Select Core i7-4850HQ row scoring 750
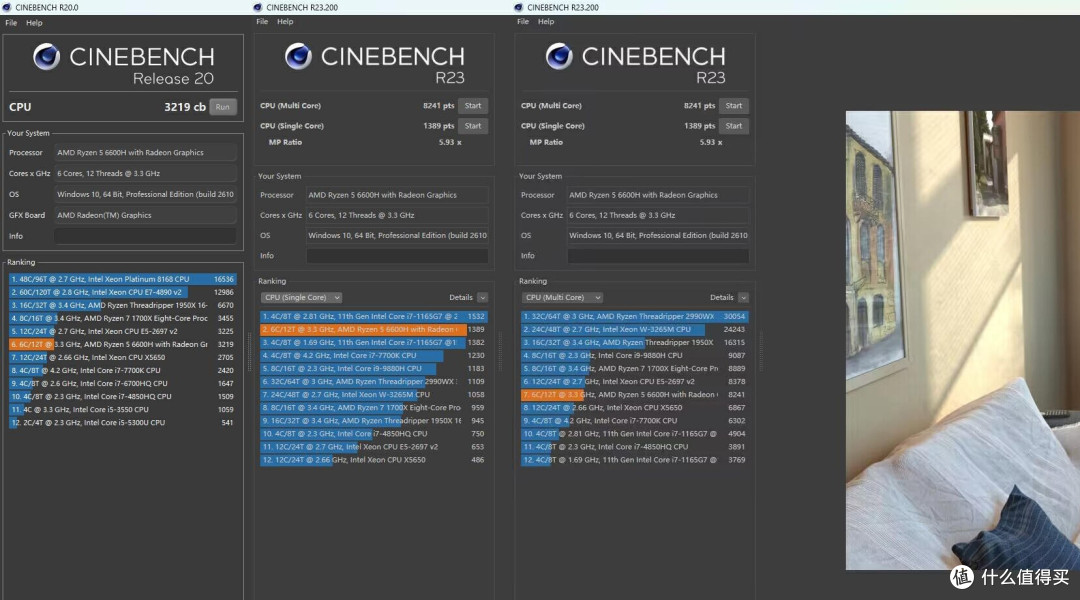 coord(374,434)
